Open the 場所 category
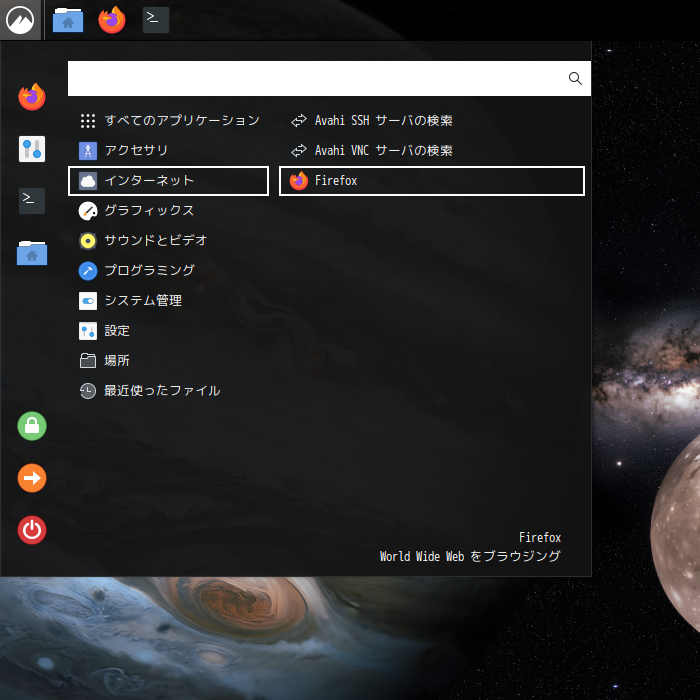 click(x=168, y=361)
